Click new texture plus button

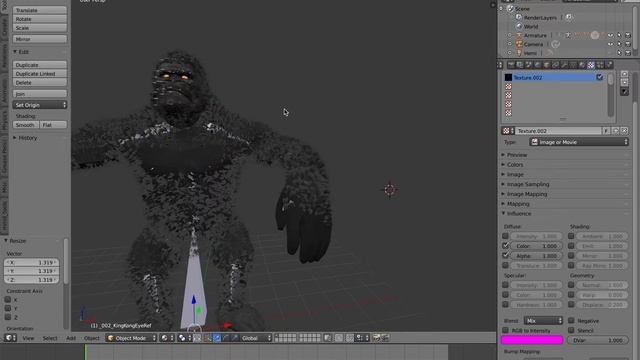point(615,131)
